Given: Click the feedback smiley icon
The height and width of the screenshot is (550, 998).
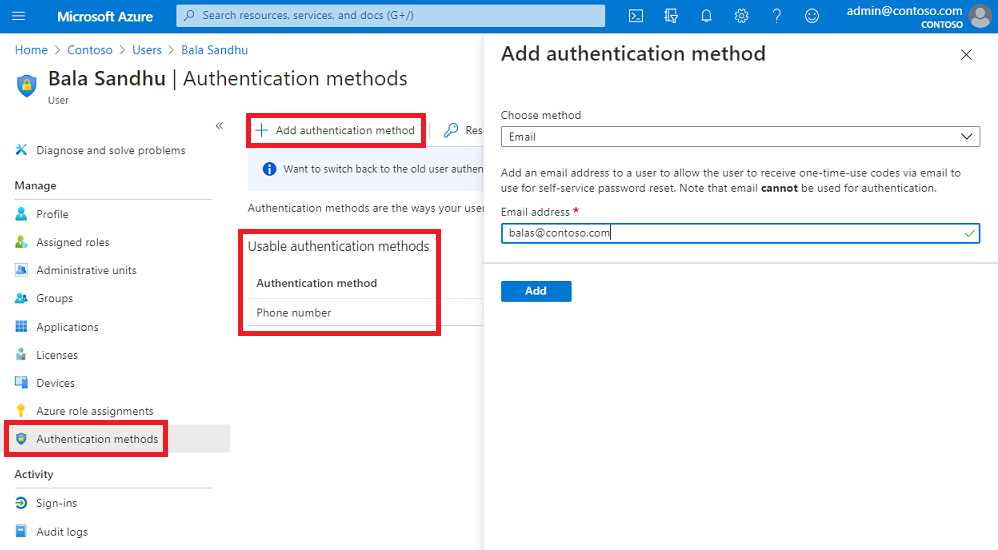Looking at the screenshot, I should point(812,16).
